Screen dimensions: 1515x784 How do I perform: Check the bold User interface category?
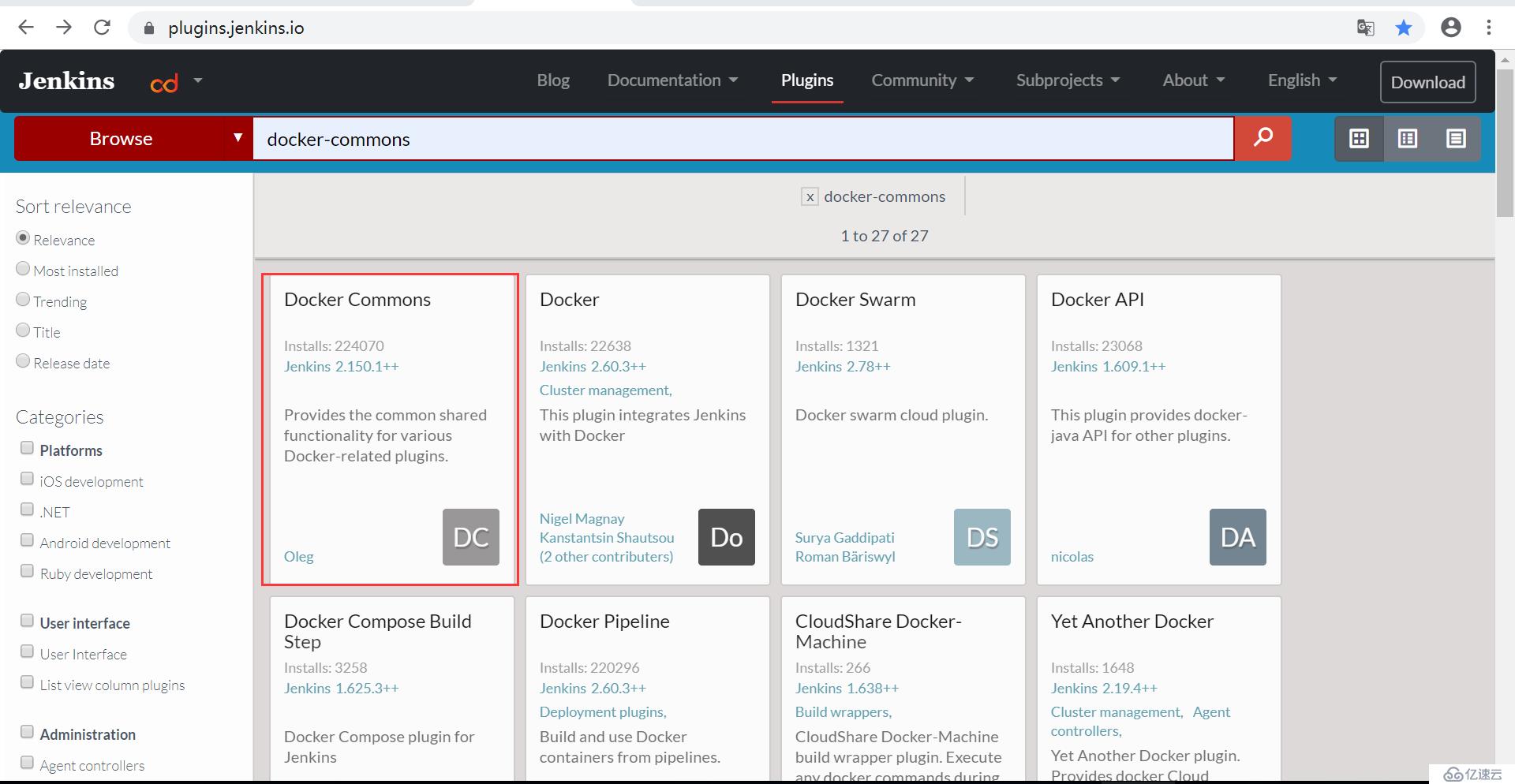pyautogui.click(x=27, y=621)
